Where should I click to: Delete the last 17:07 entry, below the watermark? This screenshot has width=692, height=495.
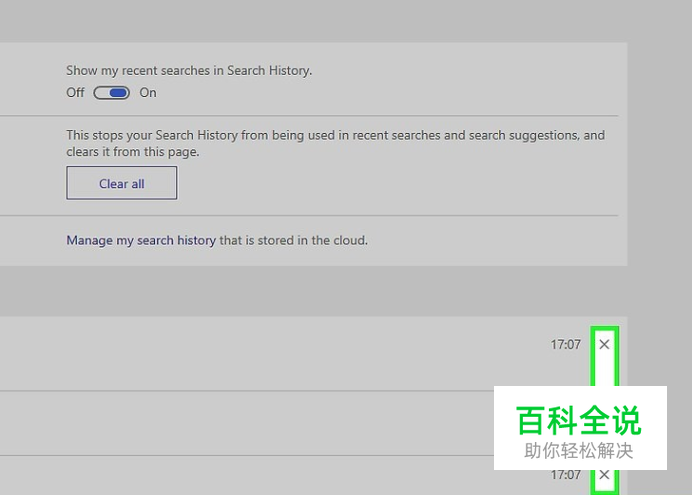[604, 475]
